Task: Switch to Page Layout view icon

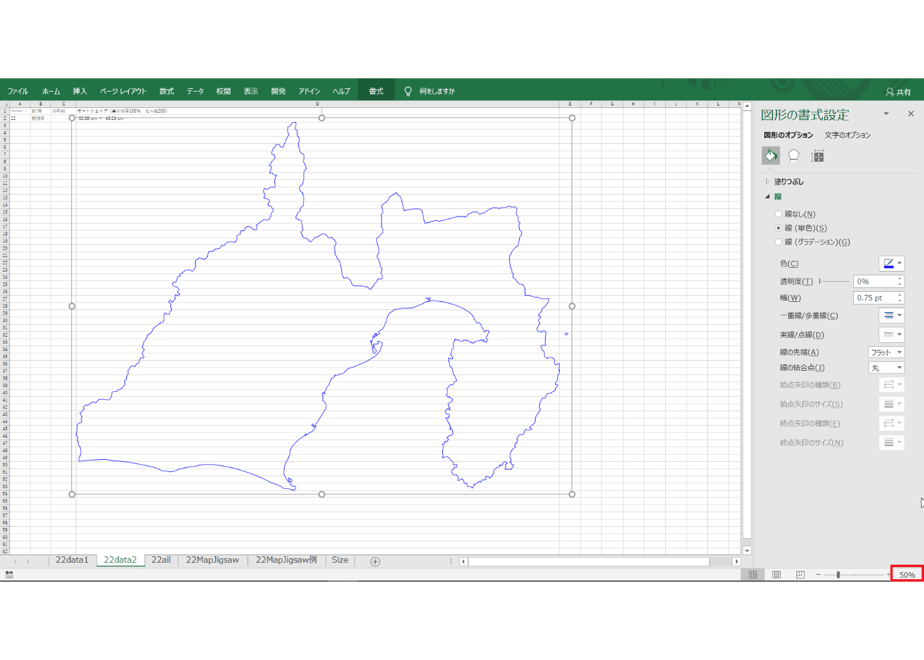Action: 776,575
